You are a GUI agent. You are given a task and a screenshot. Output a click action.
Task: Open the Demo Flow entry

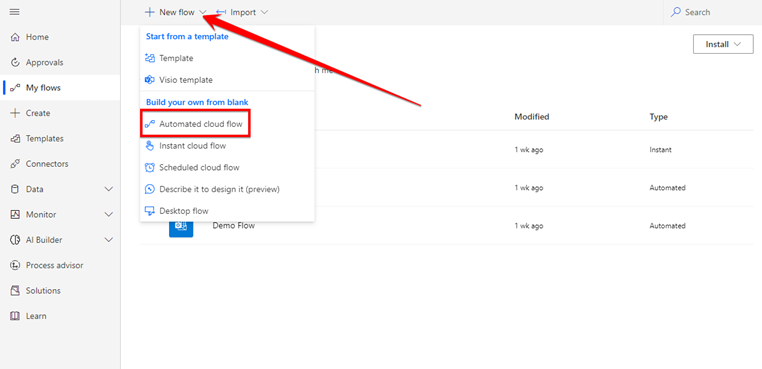point(234,226)
